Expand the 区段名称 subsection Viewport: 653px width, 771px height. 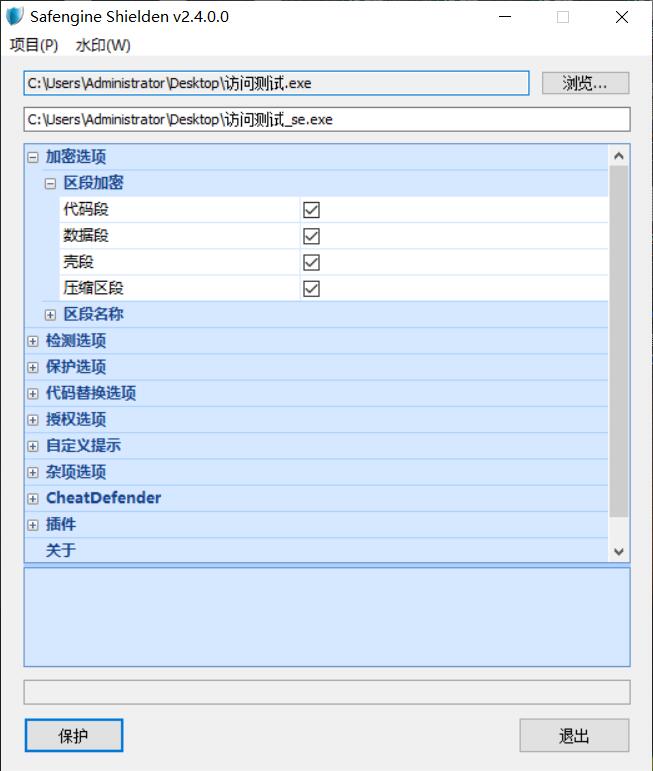click(x=50, y=315)
